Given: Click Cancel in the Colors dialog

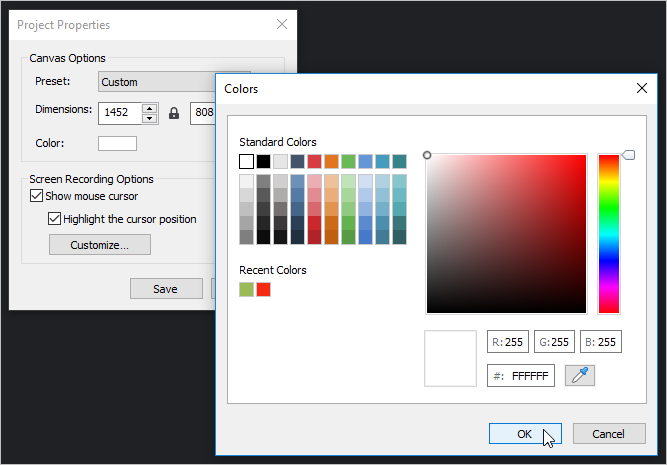Looking at the screenshot, I should click(609, 434).
